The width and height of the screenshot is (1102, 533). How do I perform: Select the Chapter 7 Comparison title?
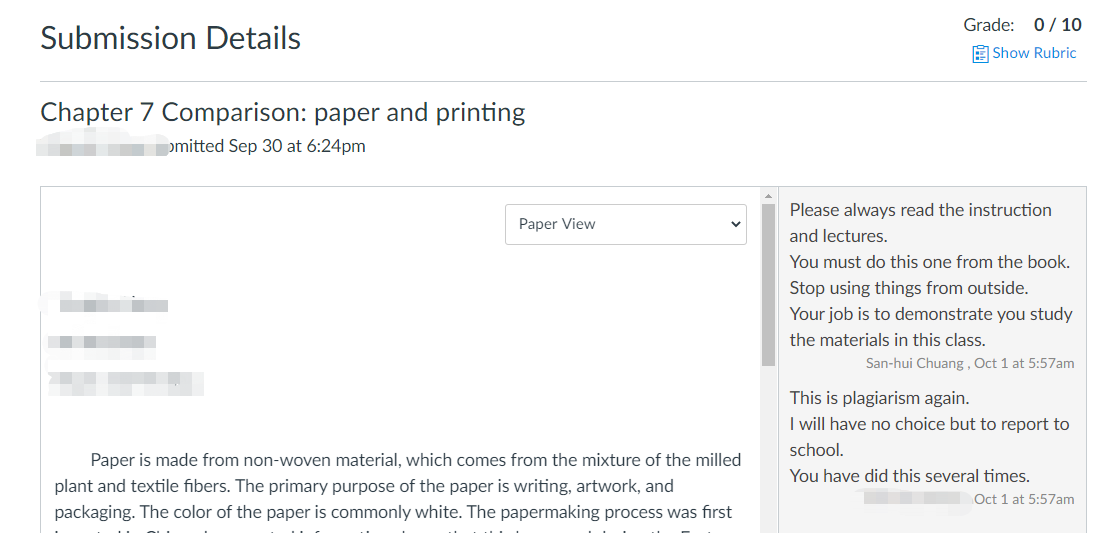283,113
